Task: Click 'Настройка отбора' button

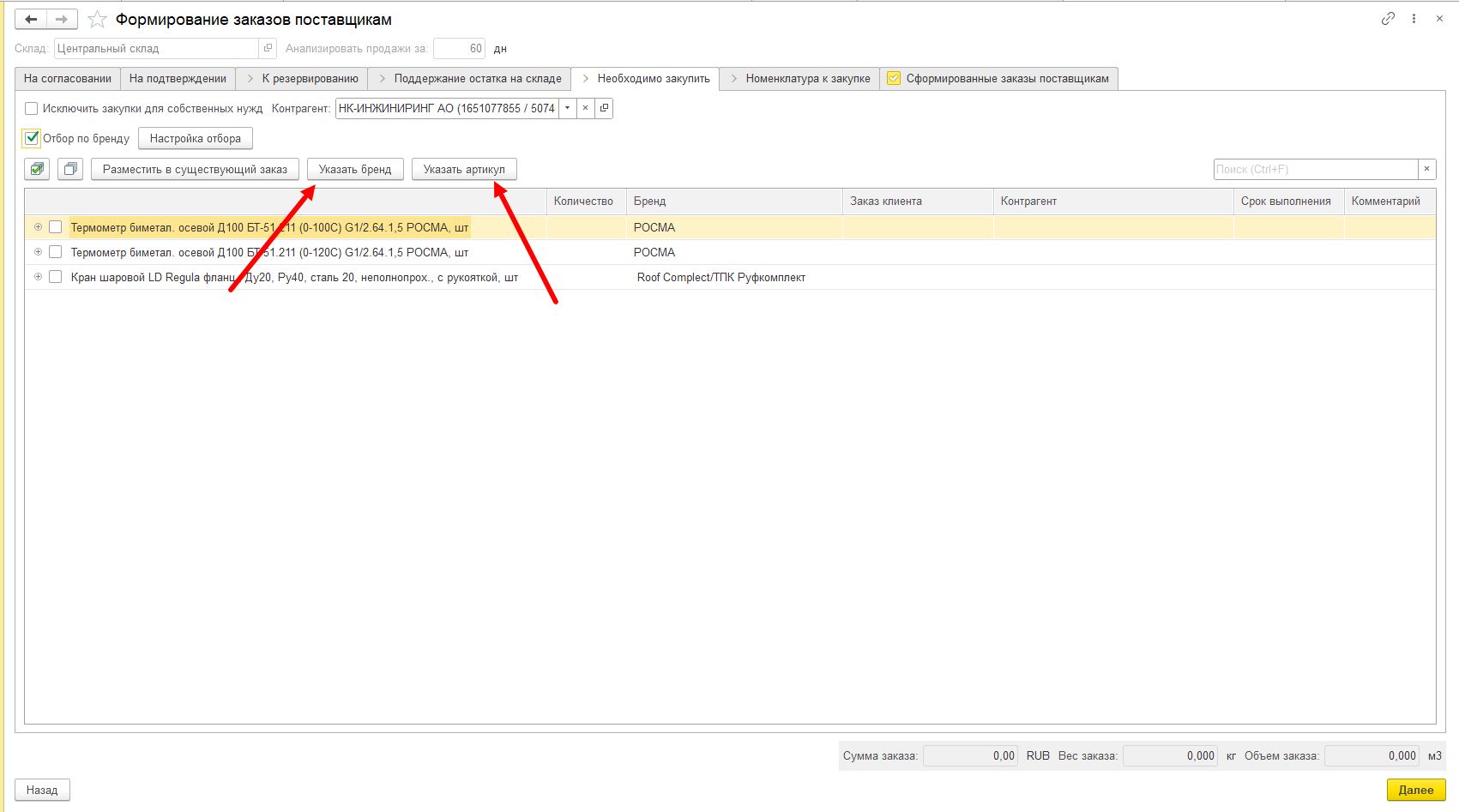Action: point(196,138)
